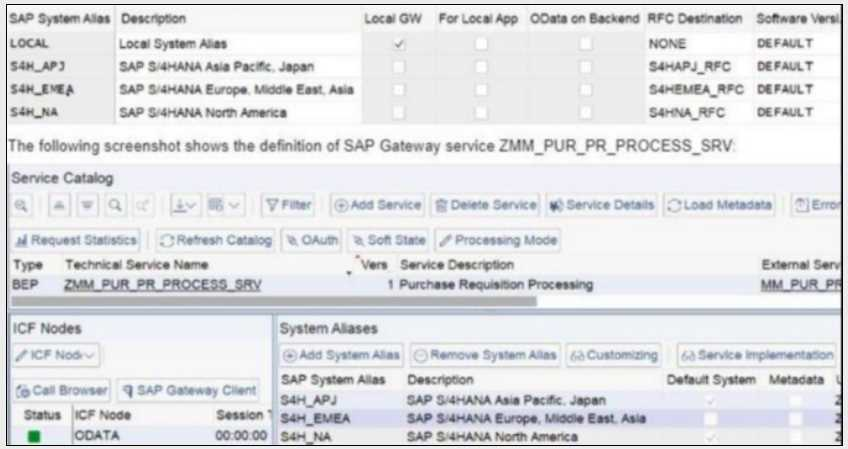The height and width of the screenshot is (449, 848).
Task: Enable For Local App checkbox for S4H_APJ
Action: point(482,67)
